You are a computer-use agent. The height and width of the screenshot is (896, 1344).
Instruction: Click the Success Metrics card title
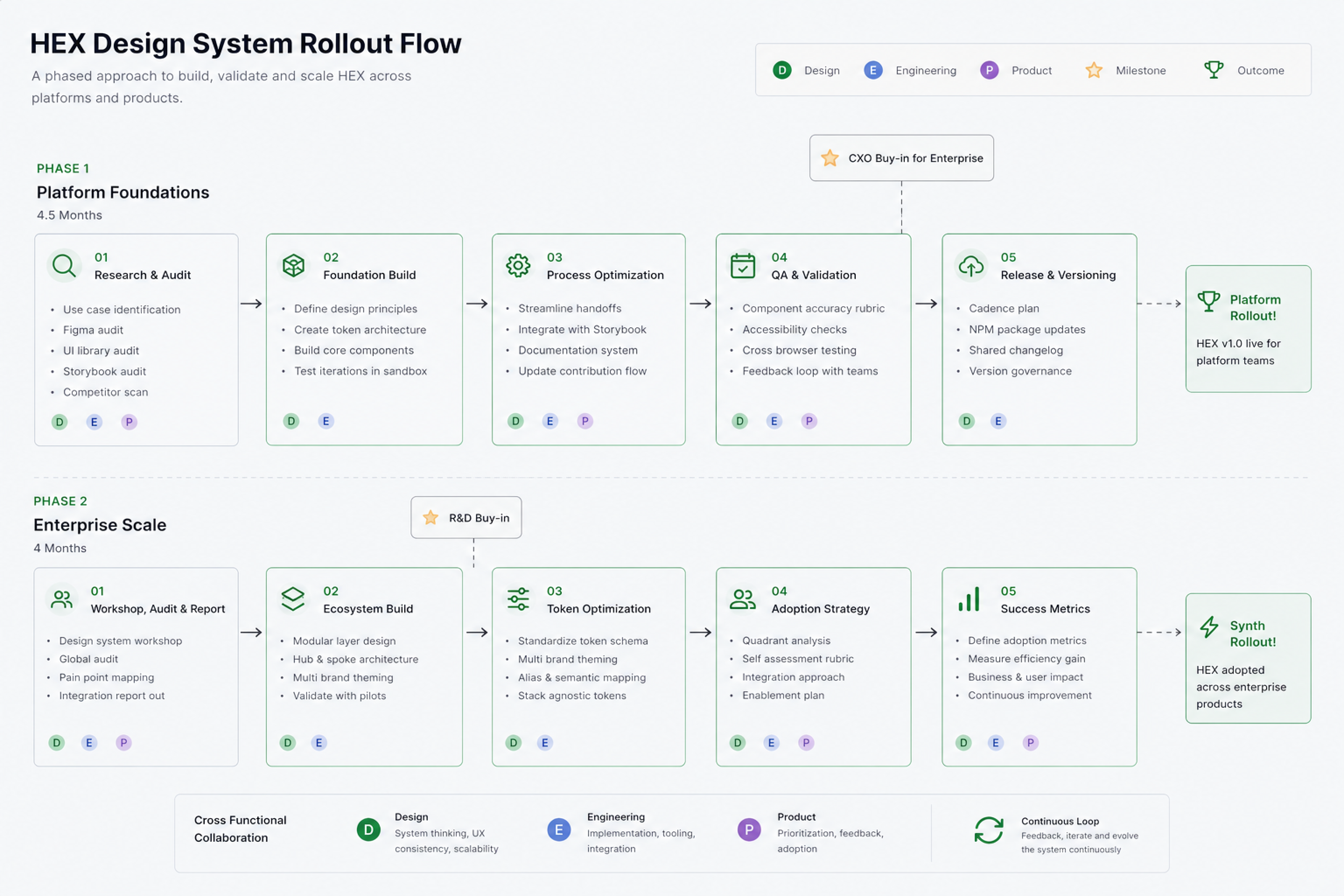1045,609
